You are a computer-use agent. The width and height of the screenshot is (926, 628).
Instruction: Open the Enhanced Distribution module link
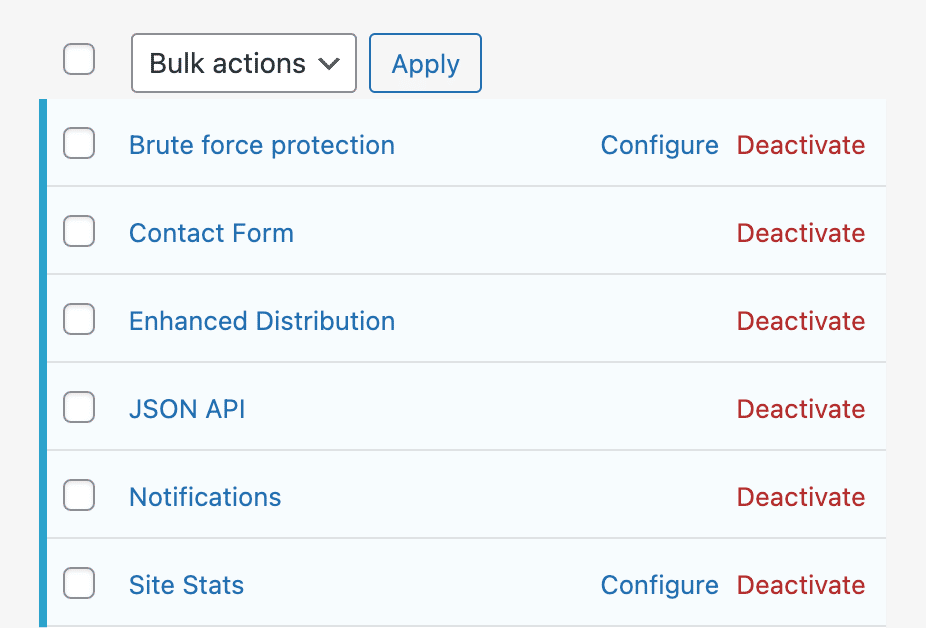tap(261, 321)
